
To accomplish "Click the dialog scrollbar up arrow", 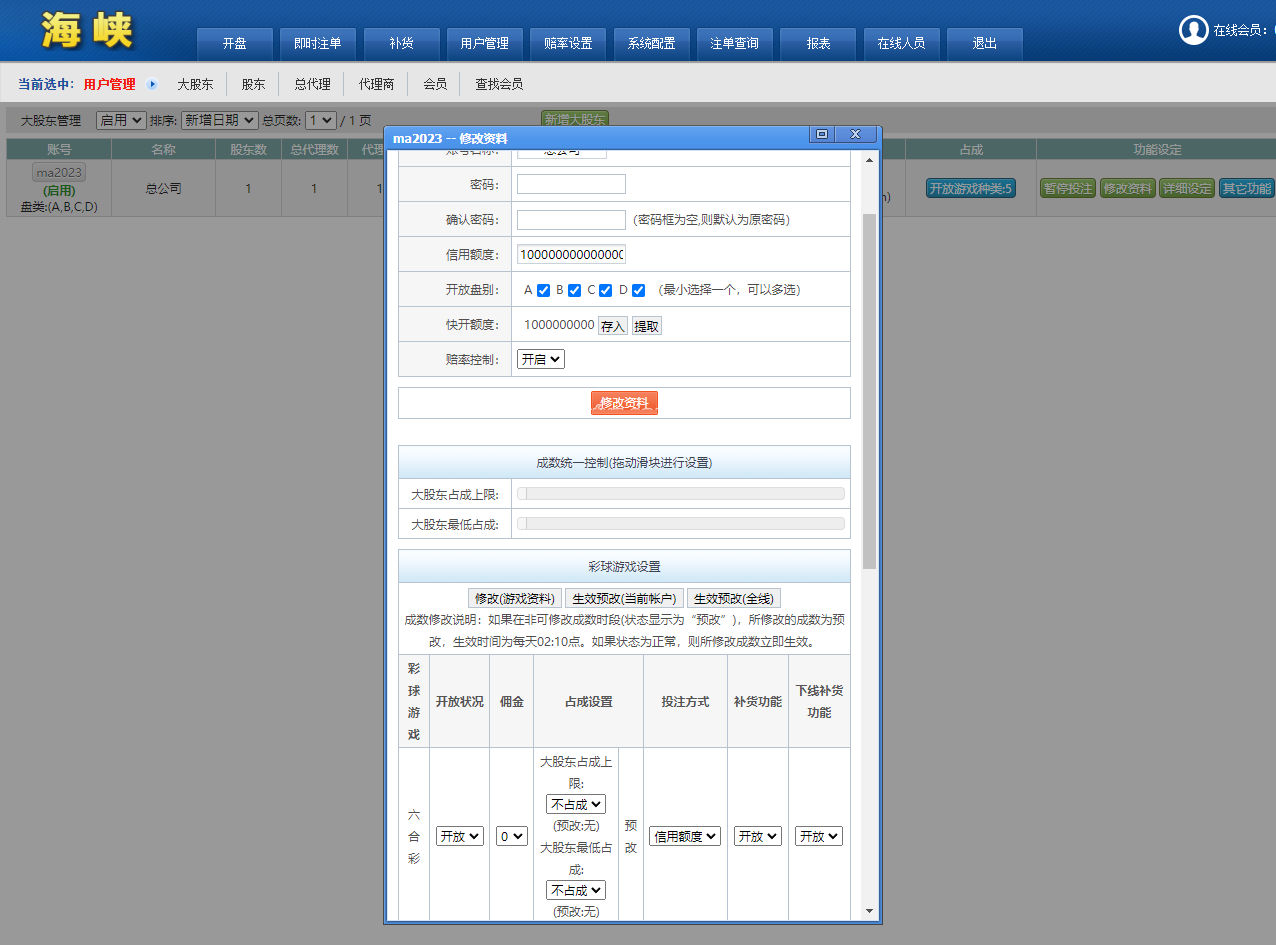I will 869,160.
